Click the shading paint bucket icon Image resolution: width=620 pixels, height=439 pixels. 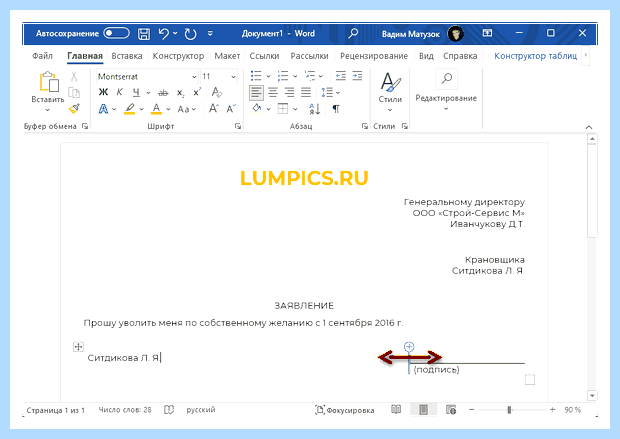tap(257, 108)
